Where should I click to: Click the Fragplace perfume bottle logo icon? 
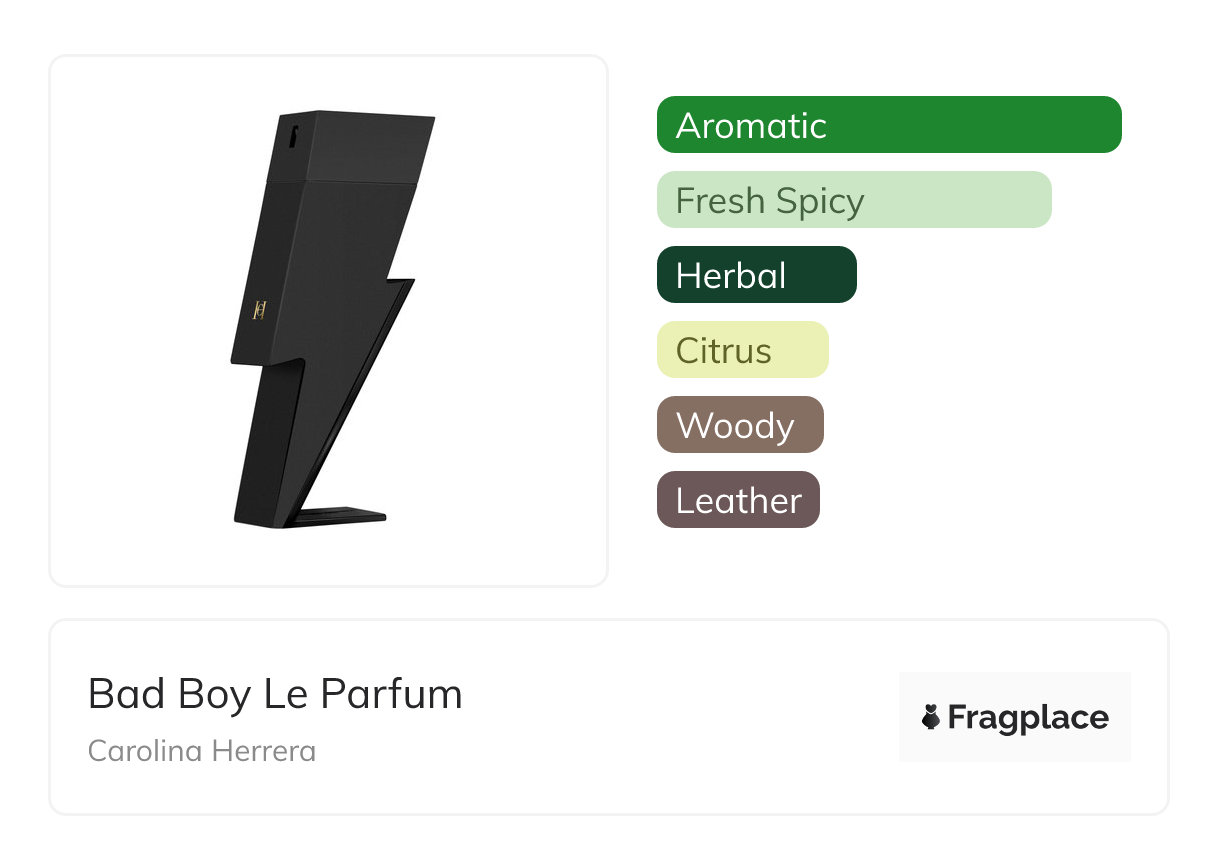(x=931, y=717)
